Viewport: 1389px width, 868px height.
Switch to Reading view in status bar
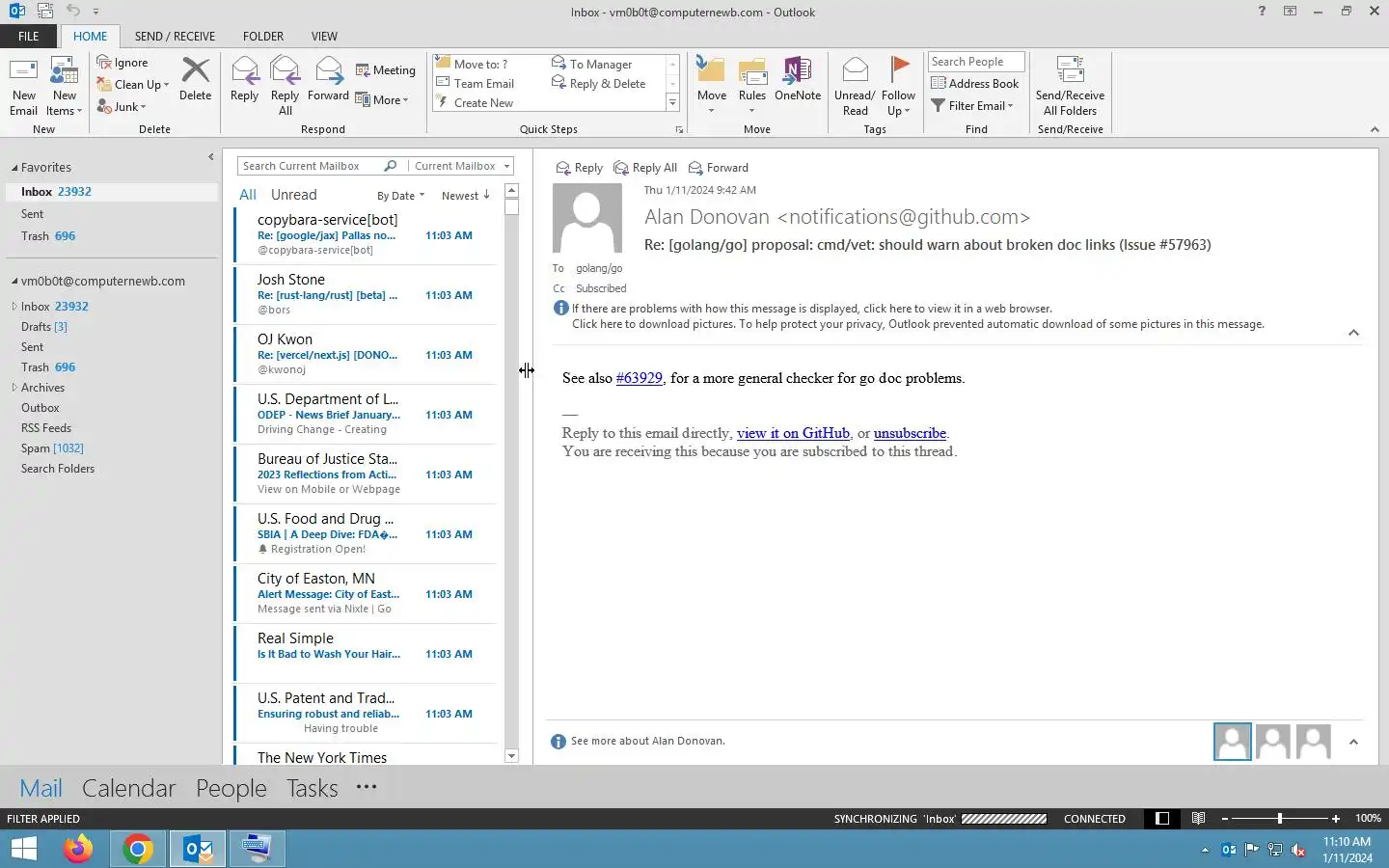[1198, 819]
